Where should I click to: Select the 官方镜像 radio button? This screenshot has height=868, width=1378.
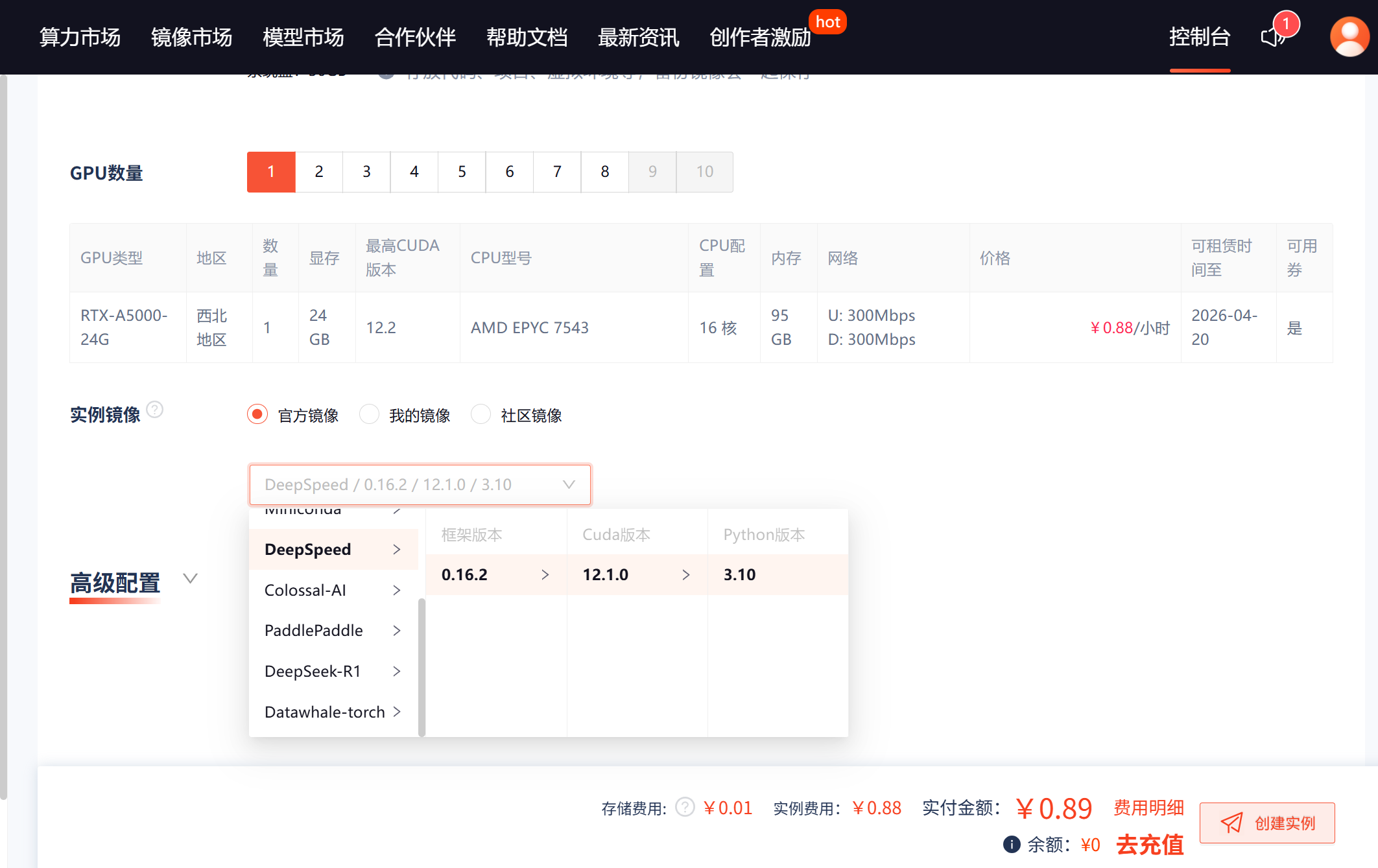[257, 414]
